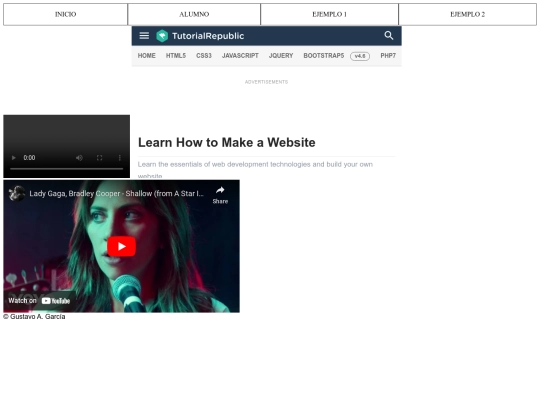This screenshot has width=540, height=405.
Task: Click the v4.6 version badge
Action: 360,56
